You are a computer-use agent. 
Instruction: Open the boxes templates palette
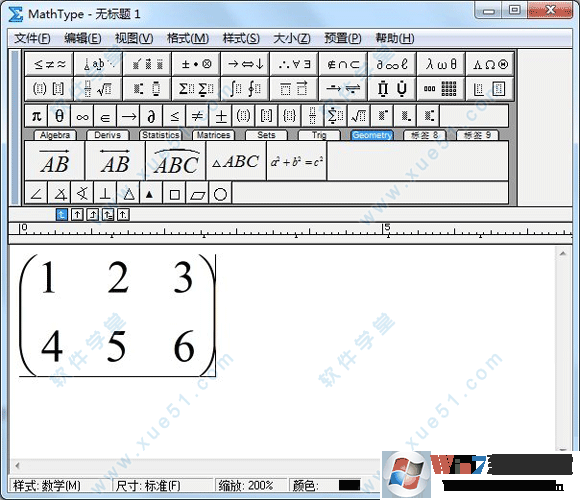click(490, 89)
